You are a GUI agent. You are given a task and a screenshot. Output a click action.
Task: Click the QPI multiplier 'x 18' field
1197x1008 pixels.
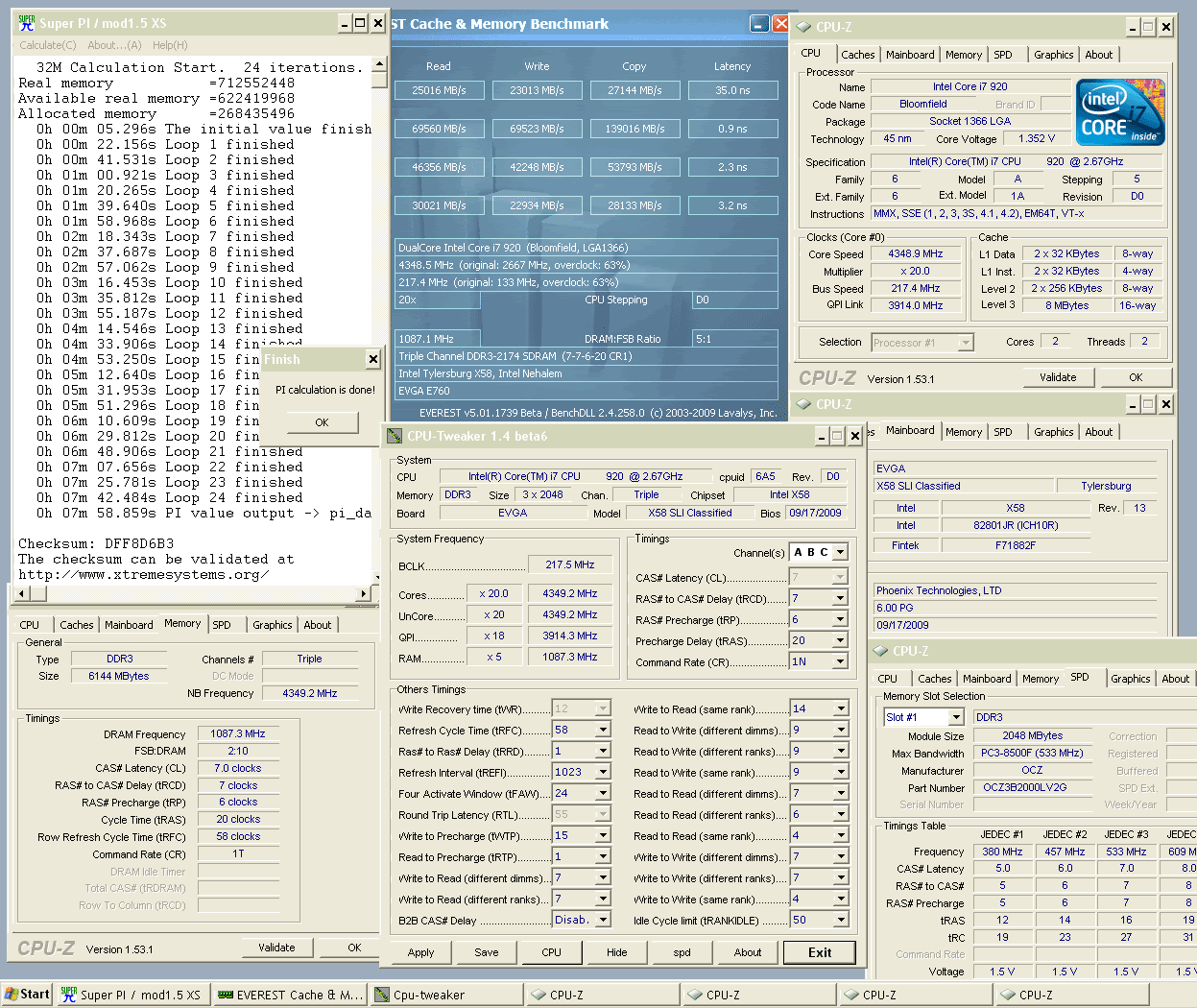point(495,636)
